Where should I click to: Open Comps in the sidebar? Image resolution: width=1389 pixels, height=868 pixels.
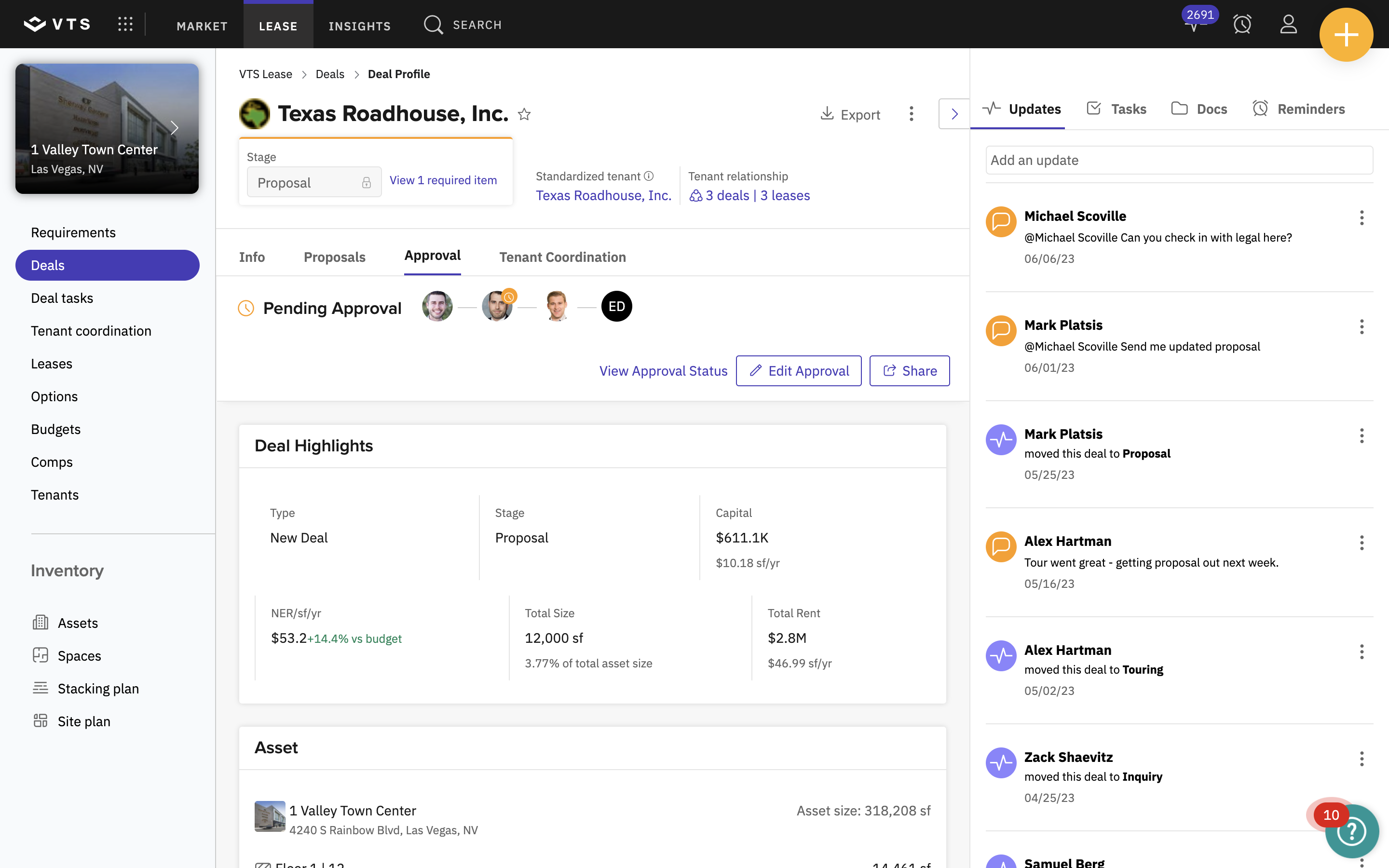[x=52, y=461]
